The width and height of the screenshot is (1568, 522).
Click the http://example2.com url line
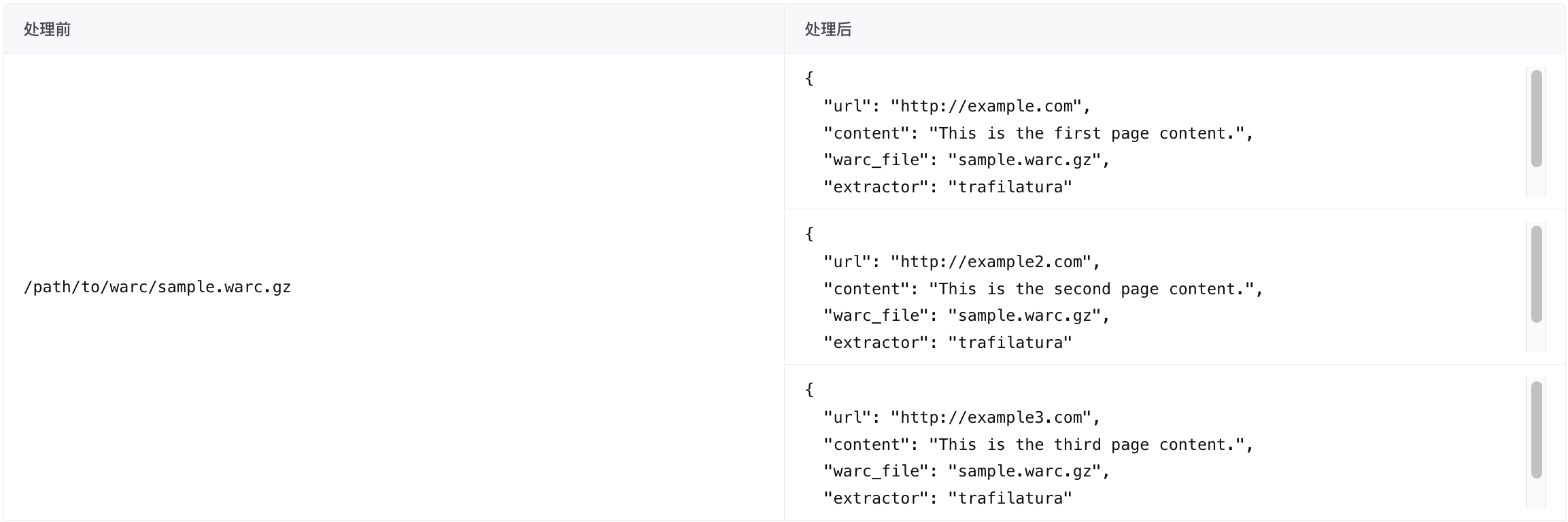pos(961,262)
